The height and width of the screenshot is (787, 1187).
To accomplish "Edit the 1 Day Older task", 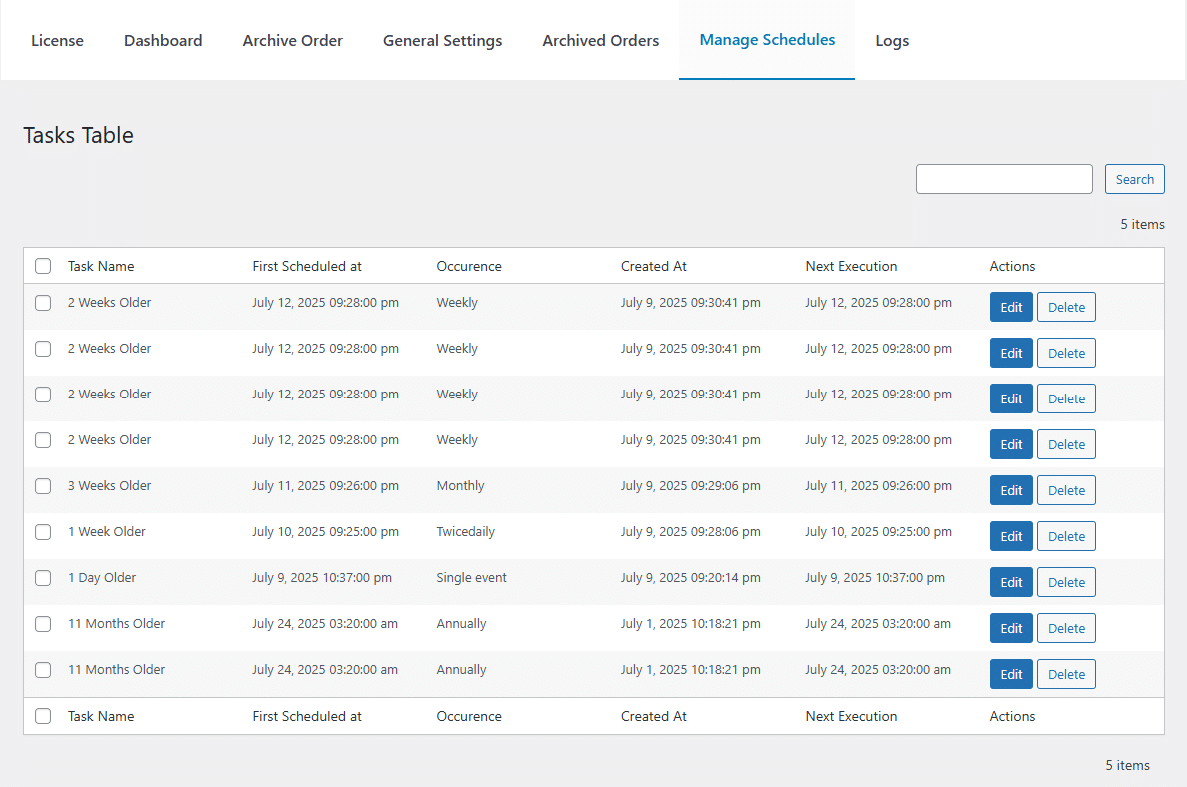I will pyautogui.click(x=1011, y=583).
